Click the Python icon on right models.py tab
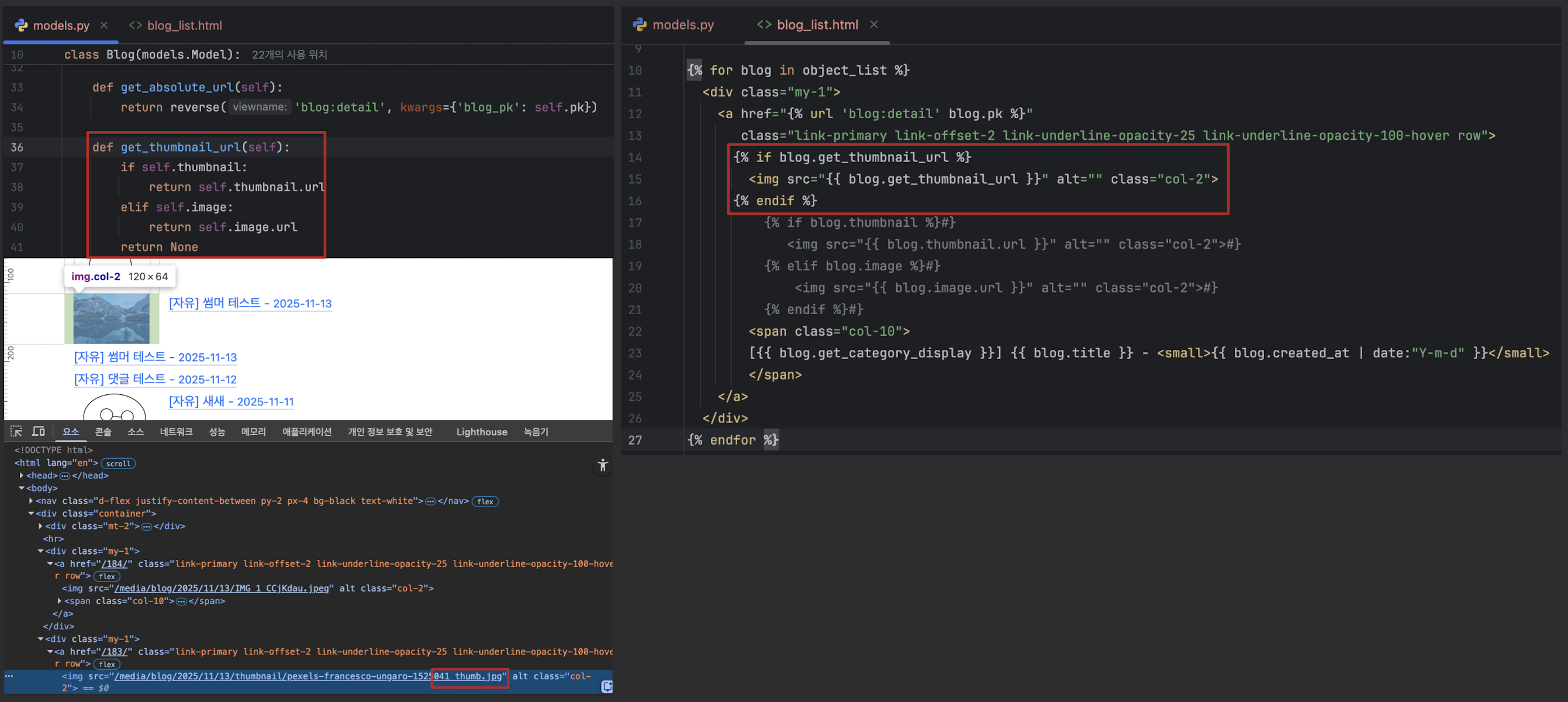 coord(639,25)
